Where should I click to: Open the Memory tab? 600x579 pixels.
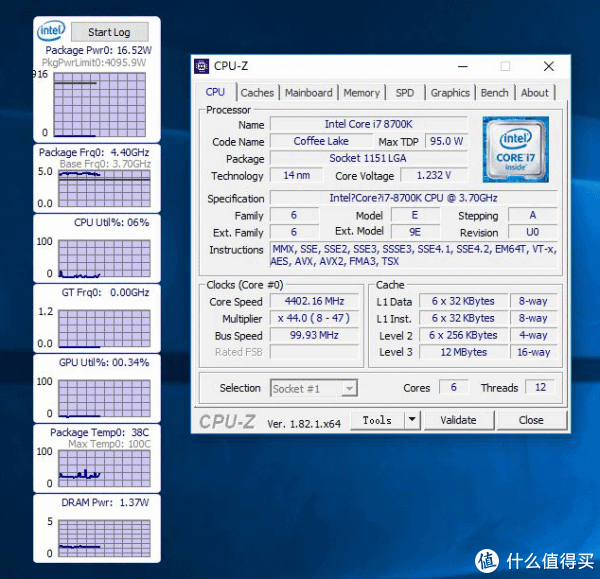pyautogui.click(x=361, y=93)
